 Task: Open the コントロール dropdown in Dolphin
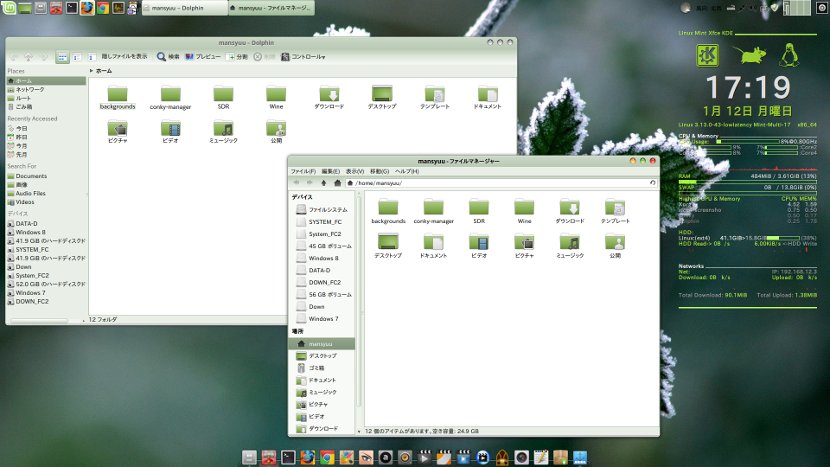click(303, 57)
